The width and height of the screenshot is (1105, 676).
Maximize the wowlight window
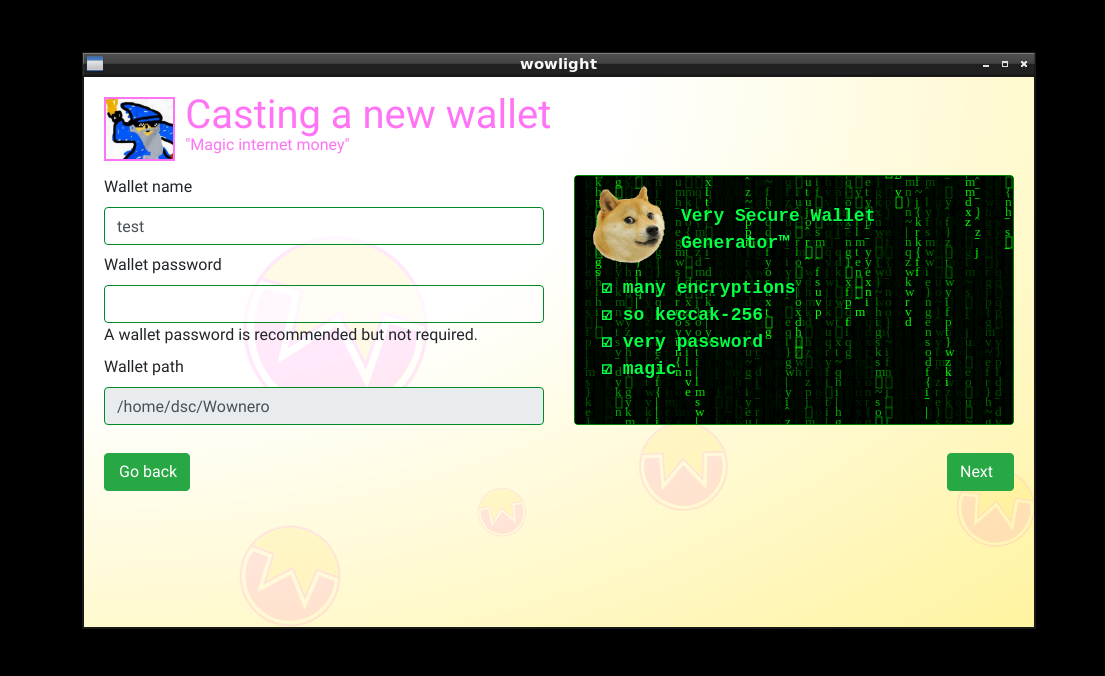(x=1005, y=64)
